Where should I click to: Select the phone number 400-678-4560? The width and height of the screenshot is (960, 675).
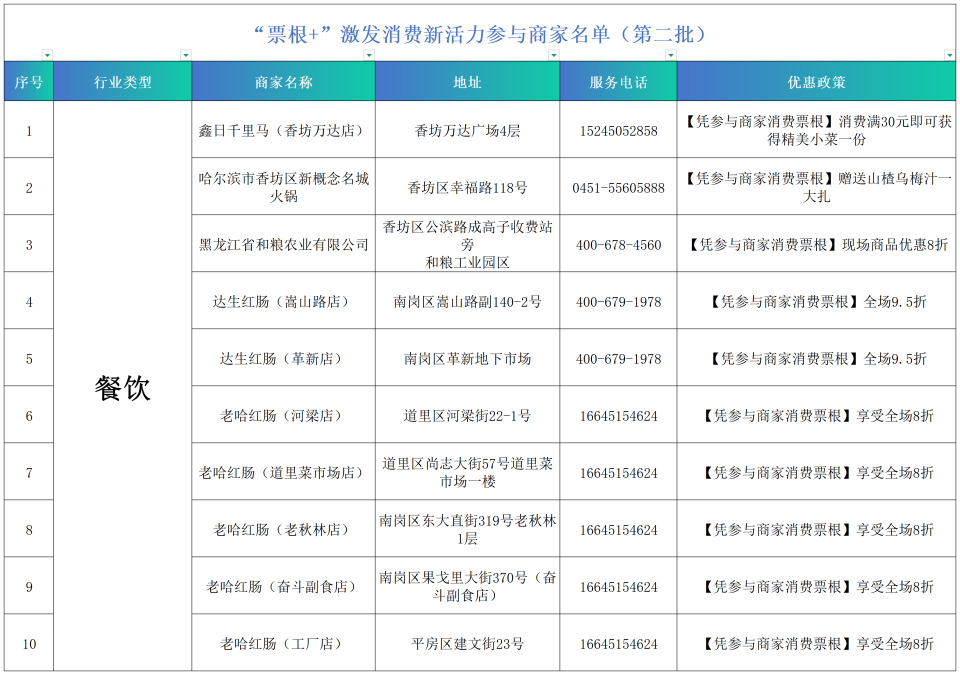coord(618,244)
